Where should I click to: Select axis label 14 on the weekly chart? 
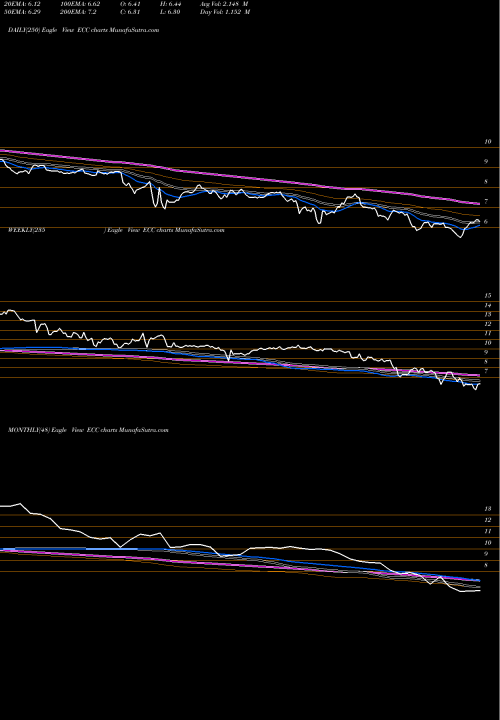488,305
